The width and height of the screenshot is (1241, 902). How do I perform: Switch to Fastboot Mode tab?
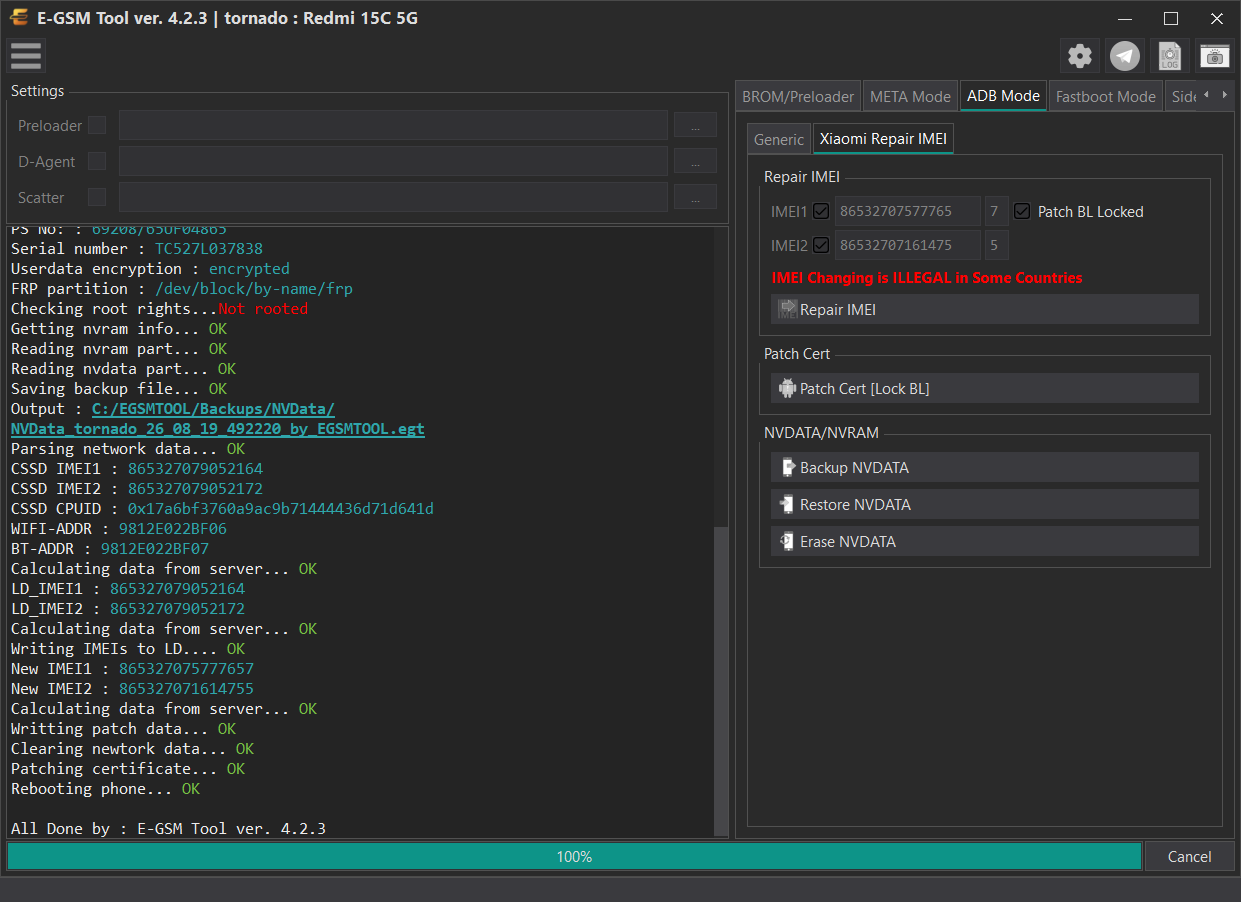[1105, 96]
